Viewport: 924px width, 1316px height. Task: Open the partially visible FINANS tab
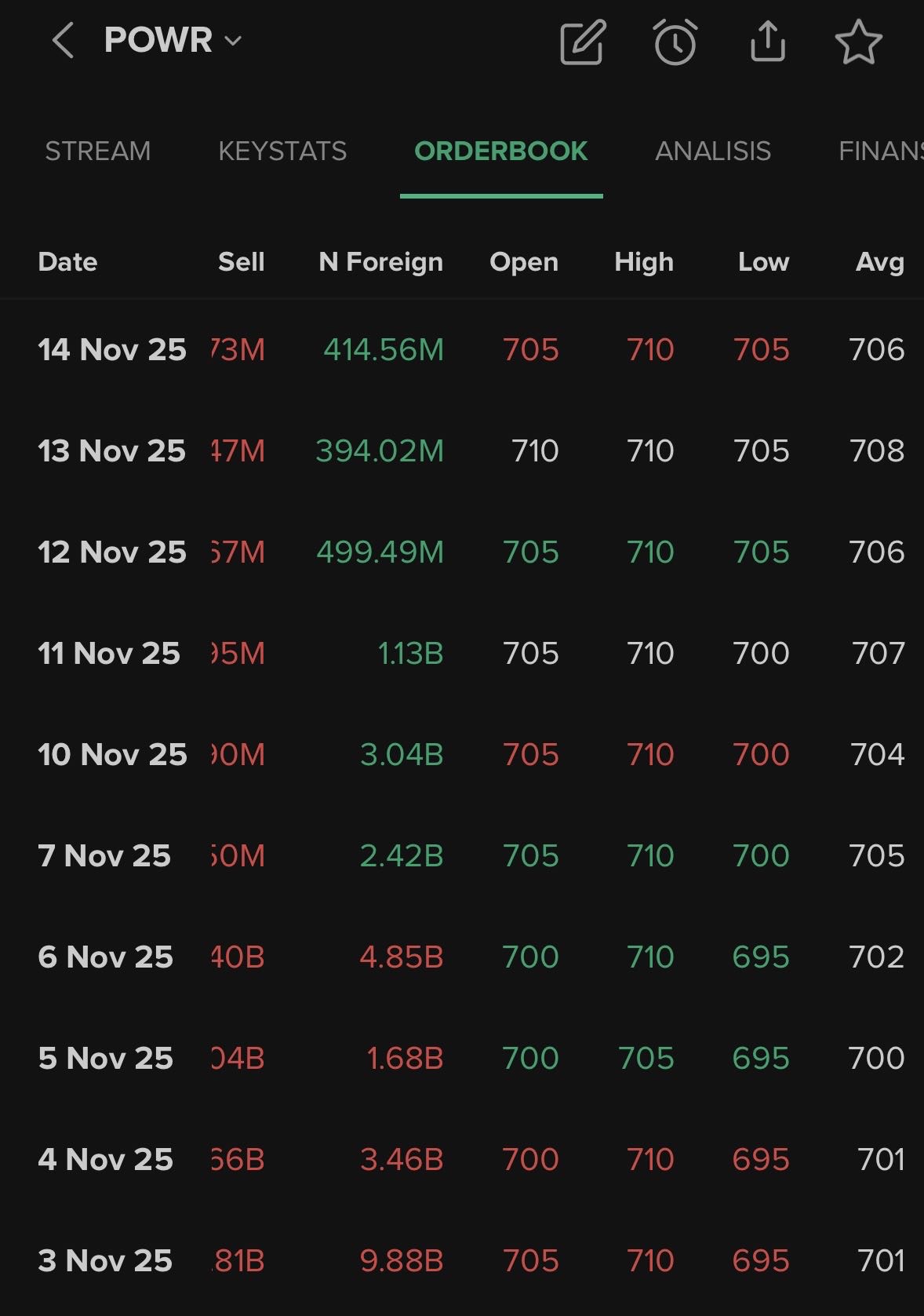click(880, 151)
